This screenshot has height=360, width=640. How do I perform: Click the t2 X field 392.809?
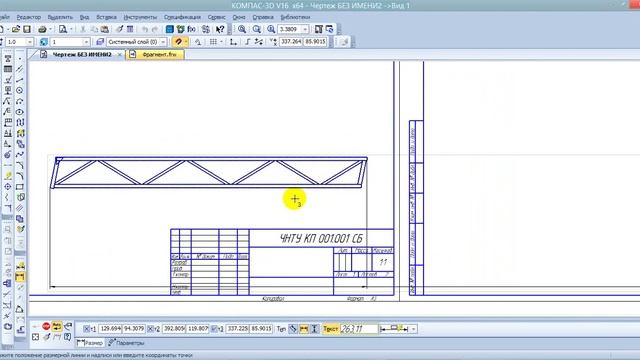tap(174, 329)
